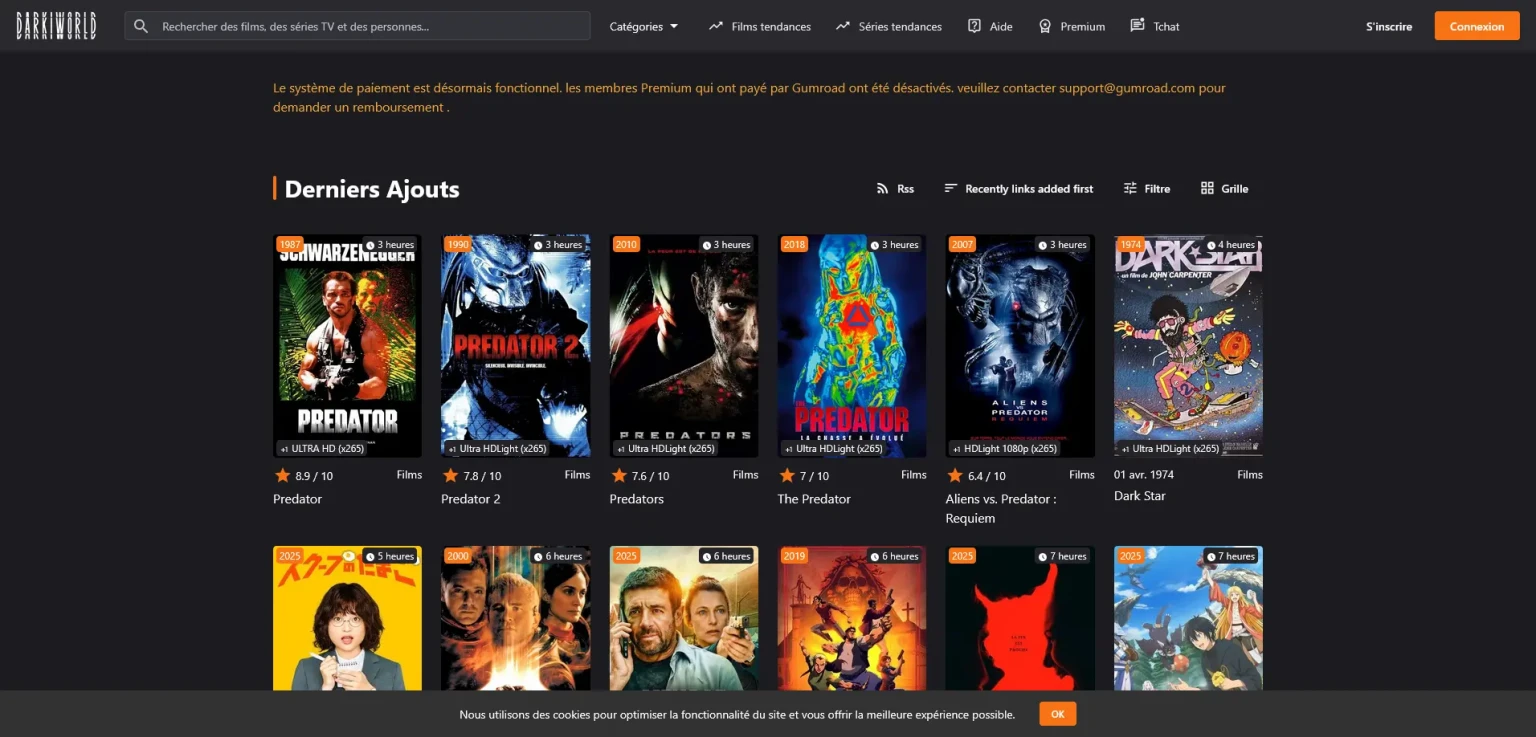Click the '4 heures' time badge on Dark Star
Viewport: 1536px width, 737px height.
1229,245
